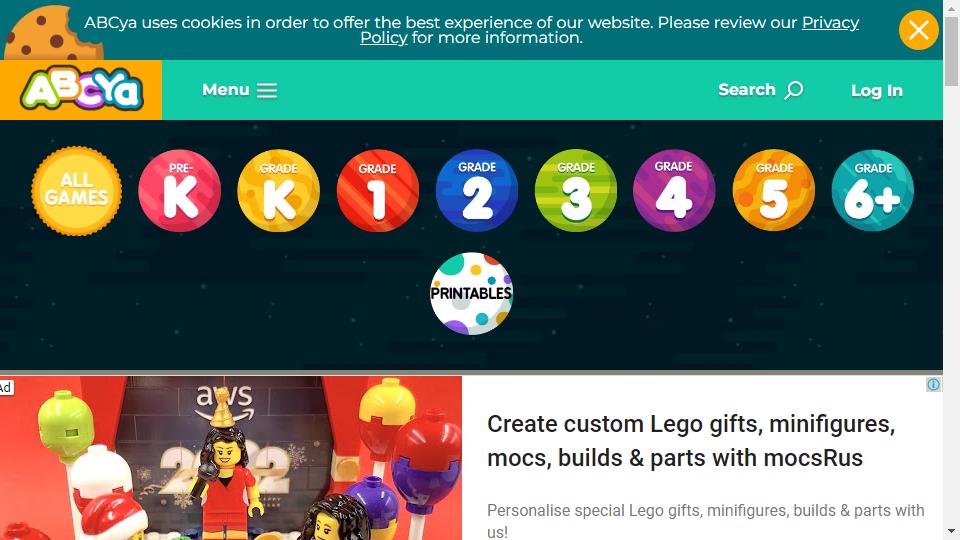Image resolution: width=960 pixels, height=540 pixels.
Task: Select the Grade 4 purple circle
Action: click(674, 190)
